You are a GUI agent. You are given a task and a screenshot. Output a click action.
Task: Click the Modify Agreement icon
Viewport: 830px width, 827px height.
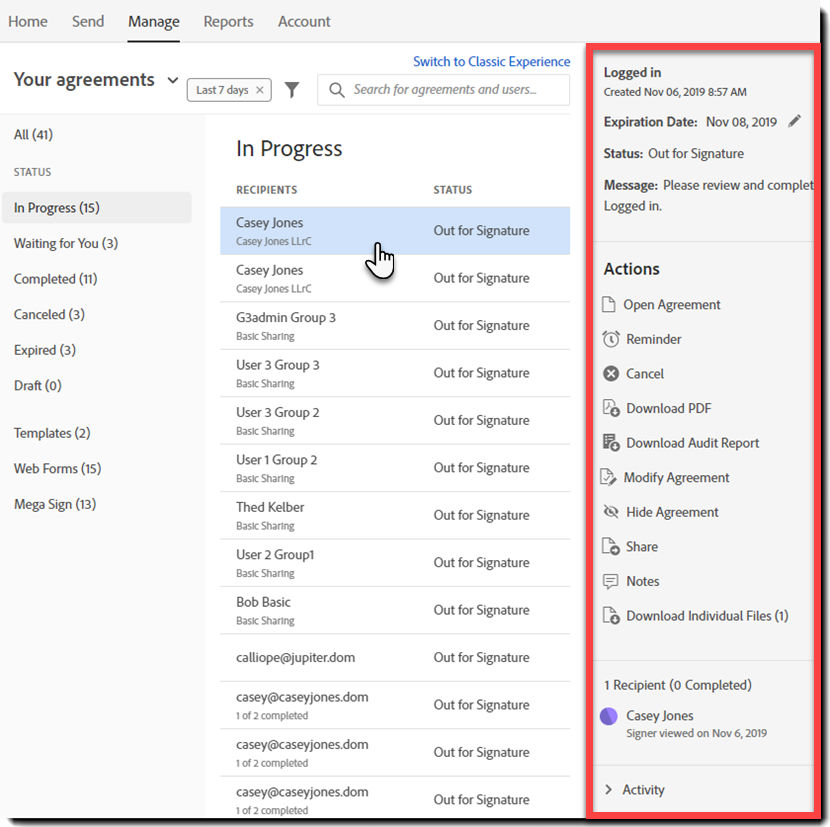pyautogui.click(x=610, y=477)
